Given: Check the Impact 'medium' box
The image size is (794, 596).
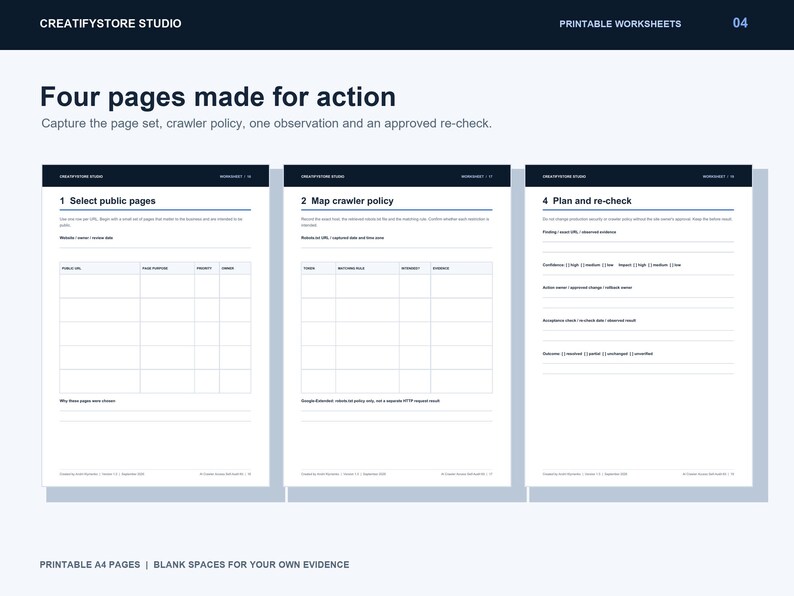Looking at the screenshot, I should pos(650,265).
